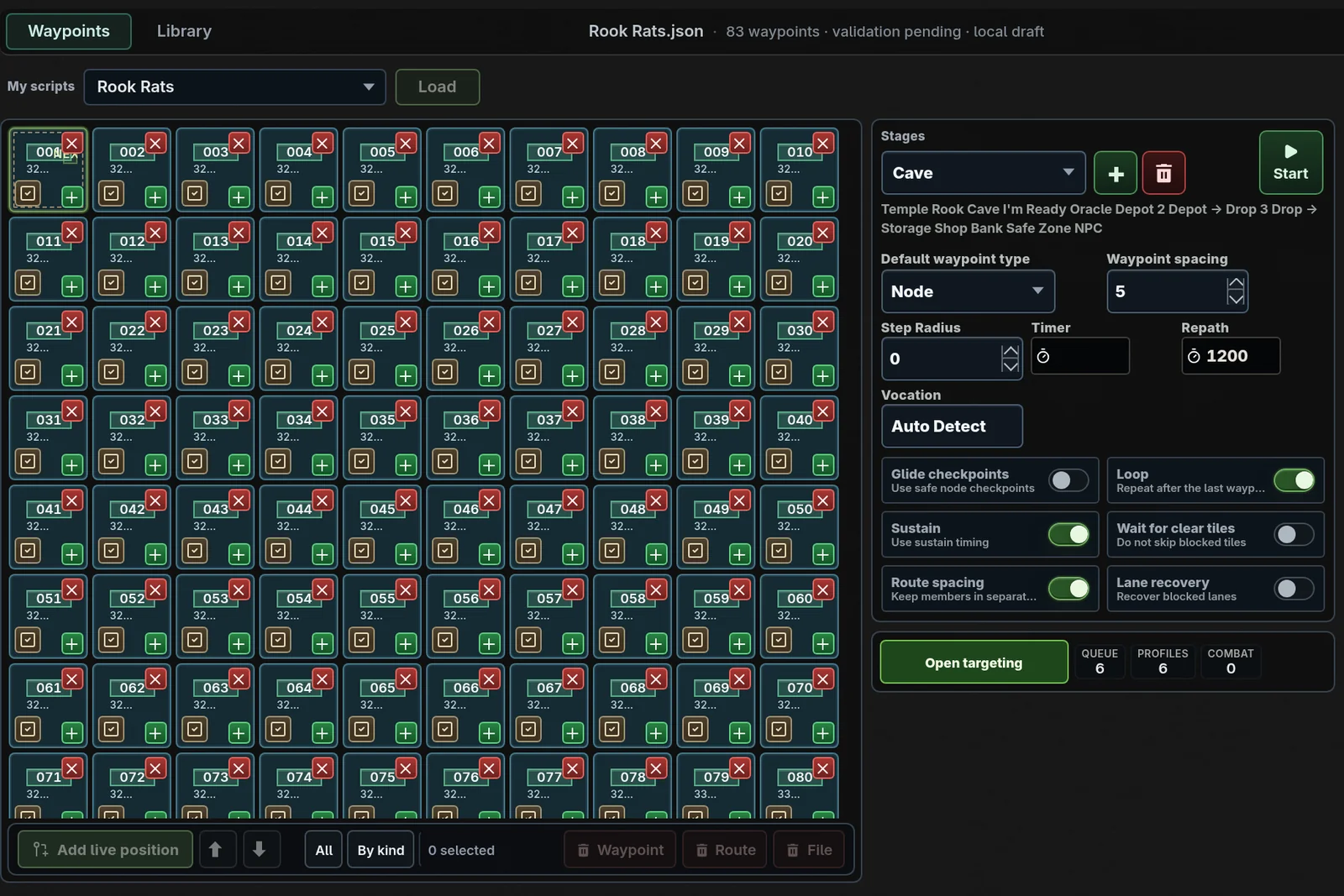The width and height of the screenshot is (1344, 896).
Task: Click the Load button
Action: pos(438,87)
